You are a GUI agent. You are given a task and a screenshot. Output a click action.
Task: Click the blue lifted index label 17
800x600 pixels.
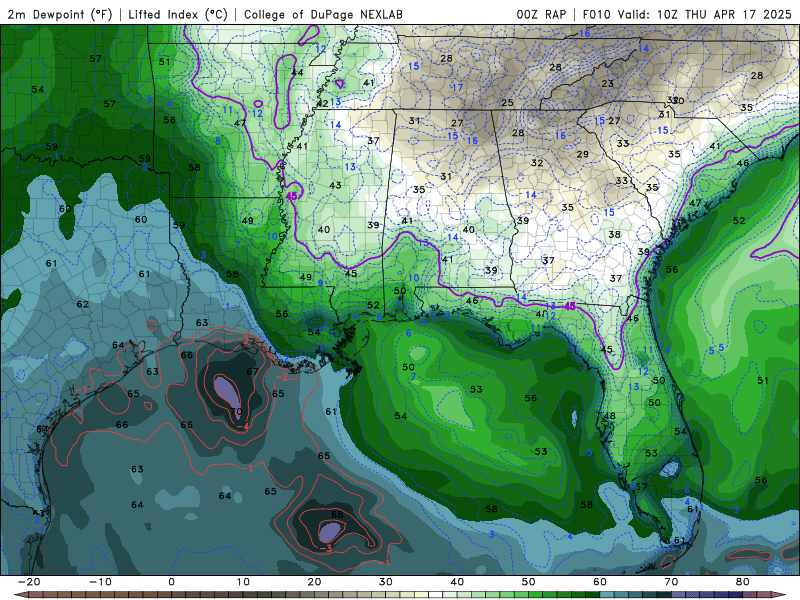pos(457,88)
